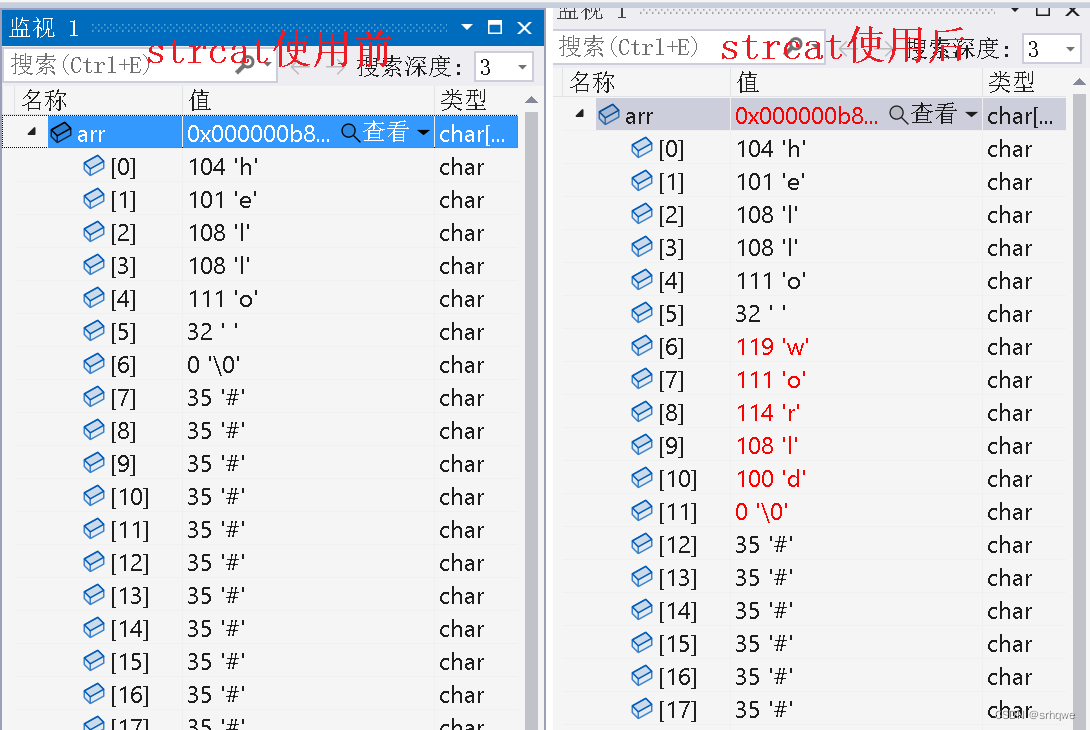This screenshot has height=730, width=1090.
Task: Click the float window icon on 监视 1 title bar
Action: click(494, 28)
